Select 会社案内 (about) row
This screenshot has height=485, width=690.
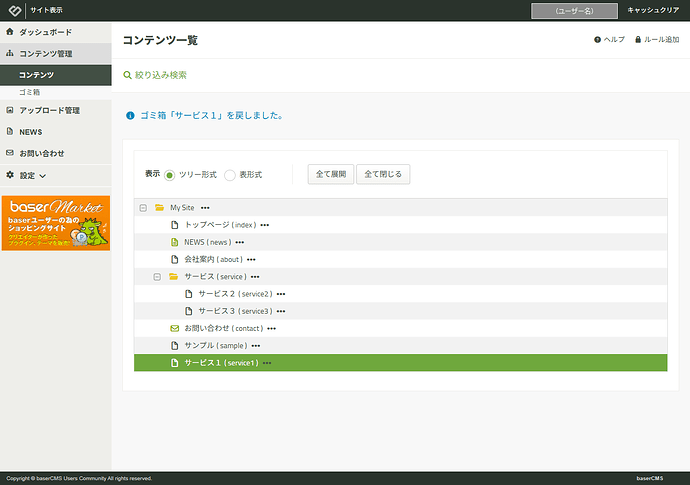(x=400, y=259)
